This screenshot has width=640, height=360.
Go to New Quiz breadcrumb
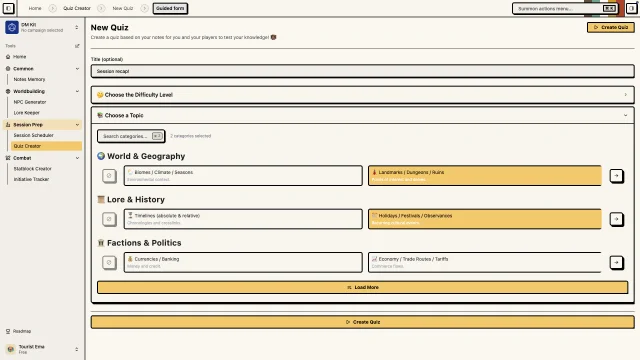tap(122, 8)
